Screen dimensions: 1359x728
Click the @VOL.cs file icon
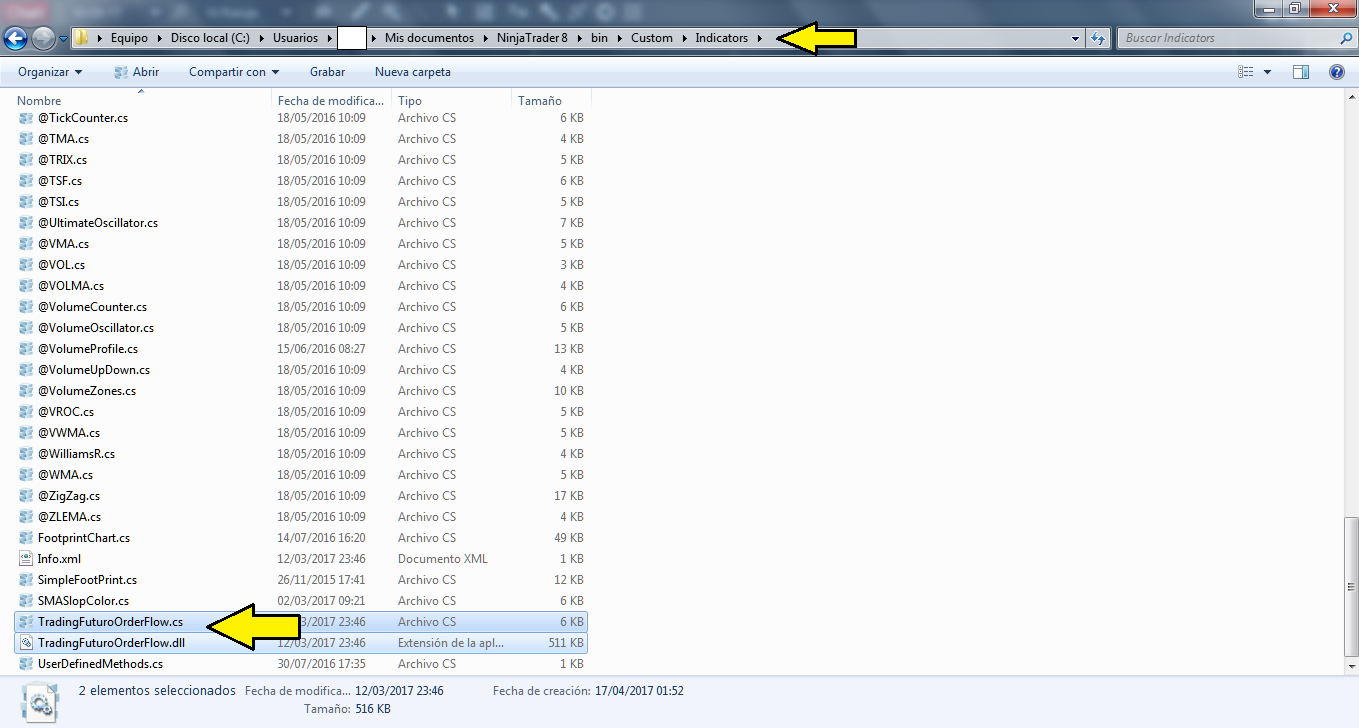[x=26, y=265]
